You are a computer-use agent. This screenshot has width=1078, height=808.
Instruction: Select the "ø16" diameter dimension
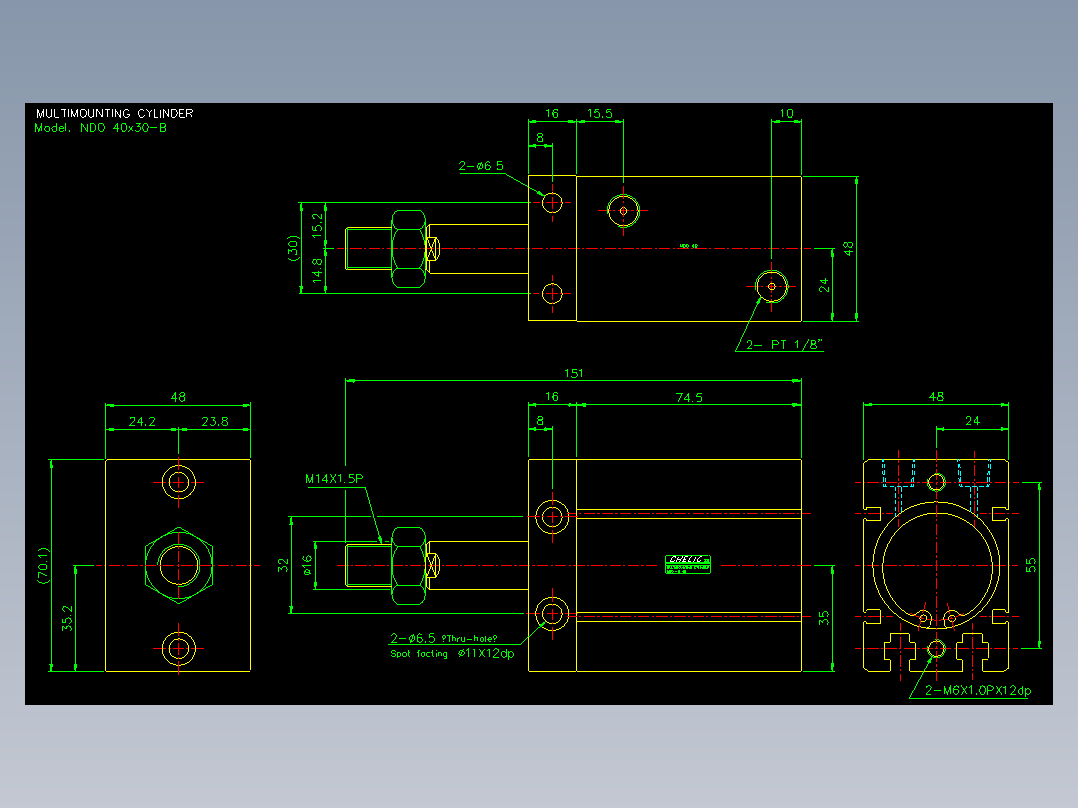pyautogui.click(x=307, y=565)
